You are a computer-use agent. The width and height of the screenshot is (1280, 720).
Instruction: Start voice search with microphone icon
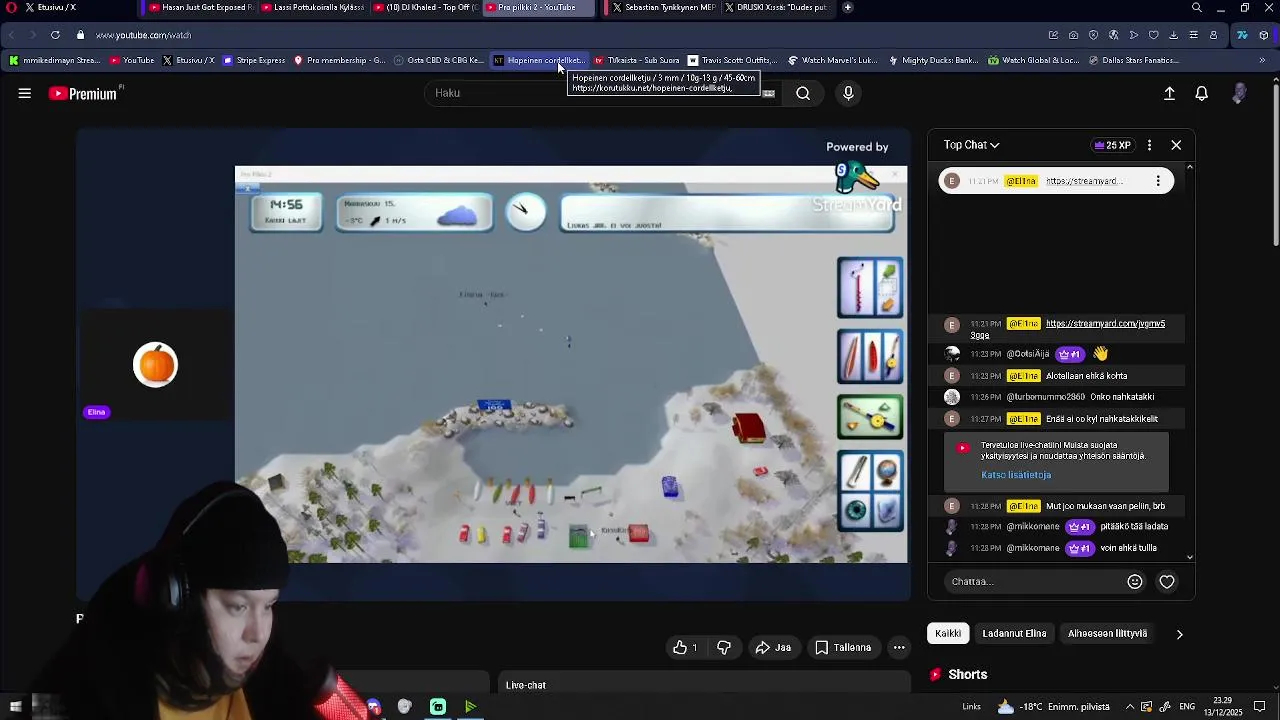click(x=848, y=93)
